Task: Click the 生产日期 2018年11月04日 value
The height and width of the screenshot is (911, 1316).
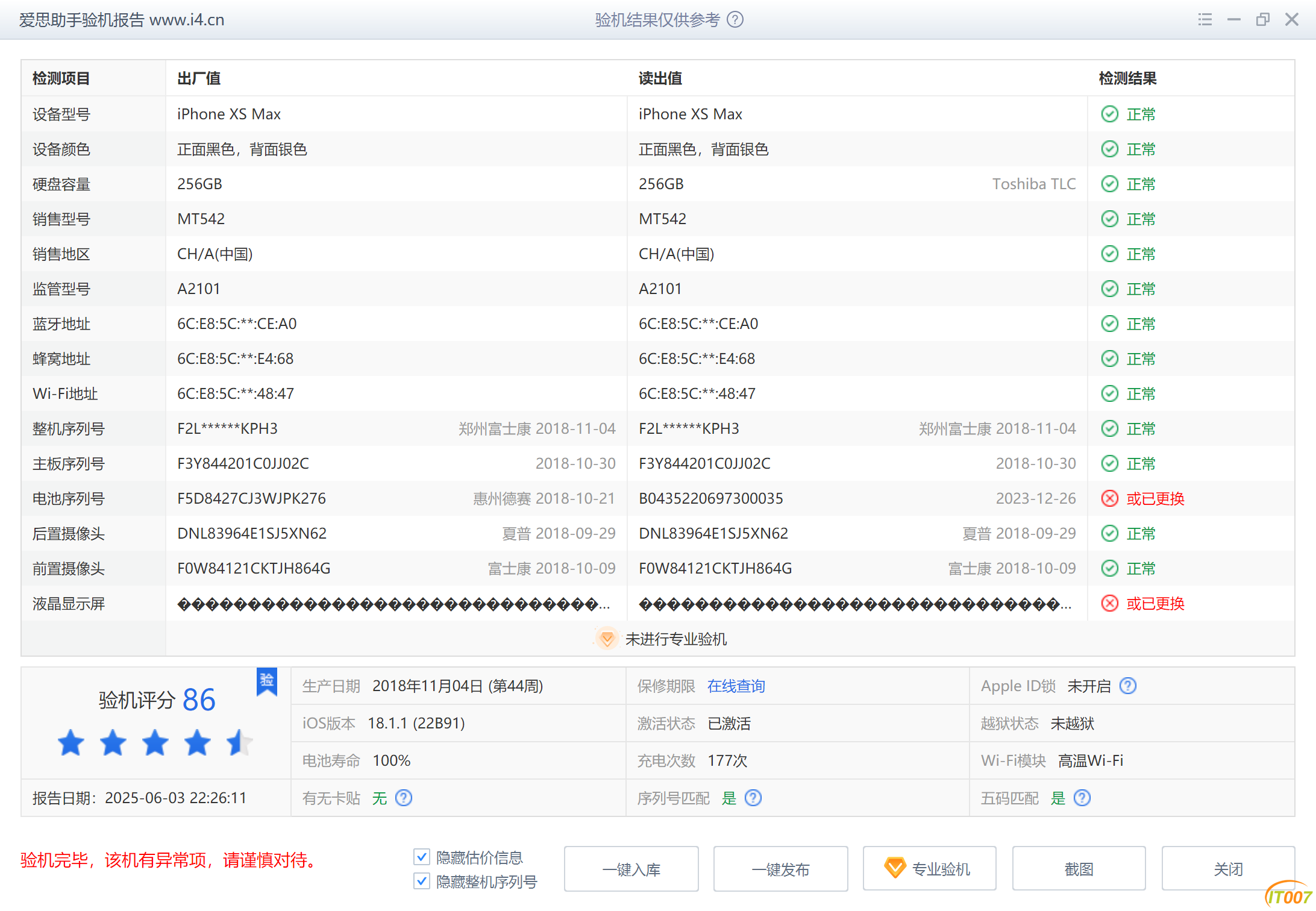Action: (458, 686)
